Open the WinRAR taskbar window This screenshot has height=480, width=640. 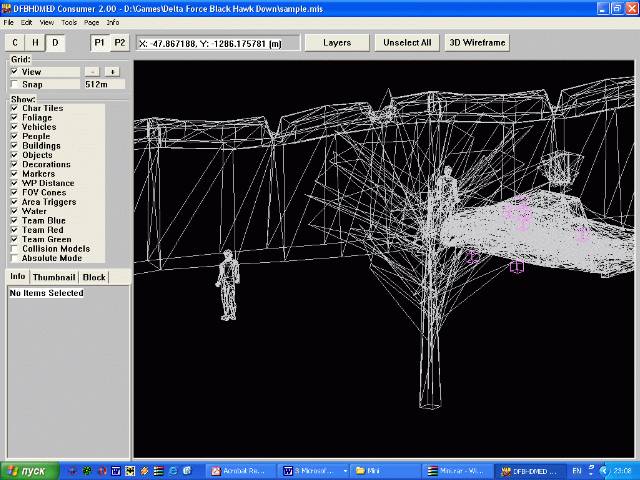[458, 471]
